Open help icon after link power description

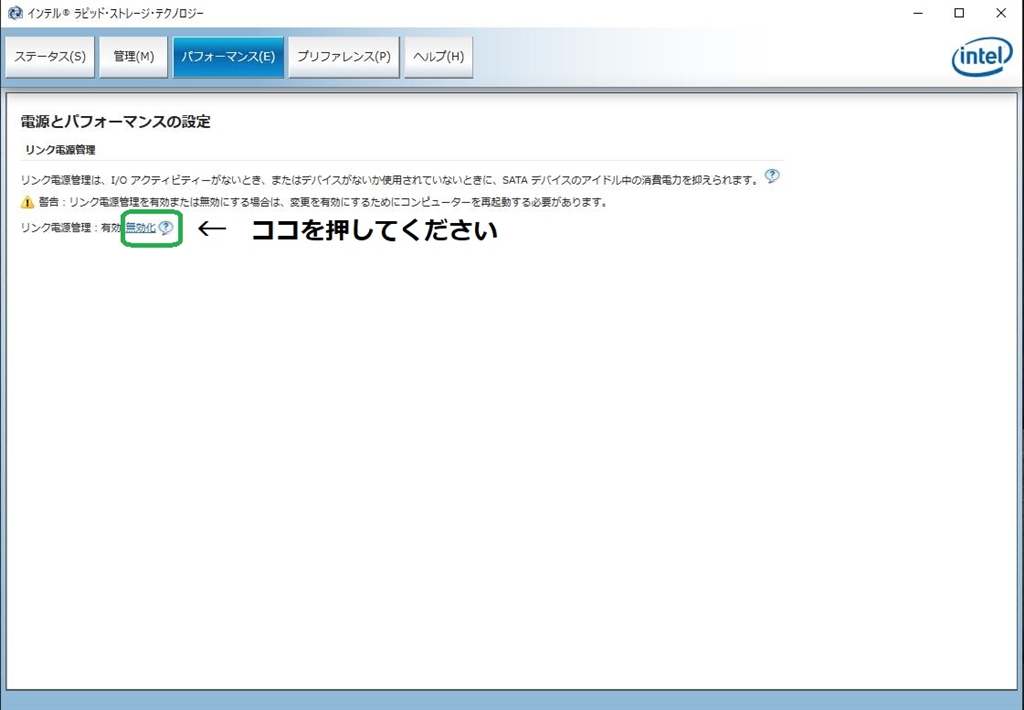(x=772, y=176)
